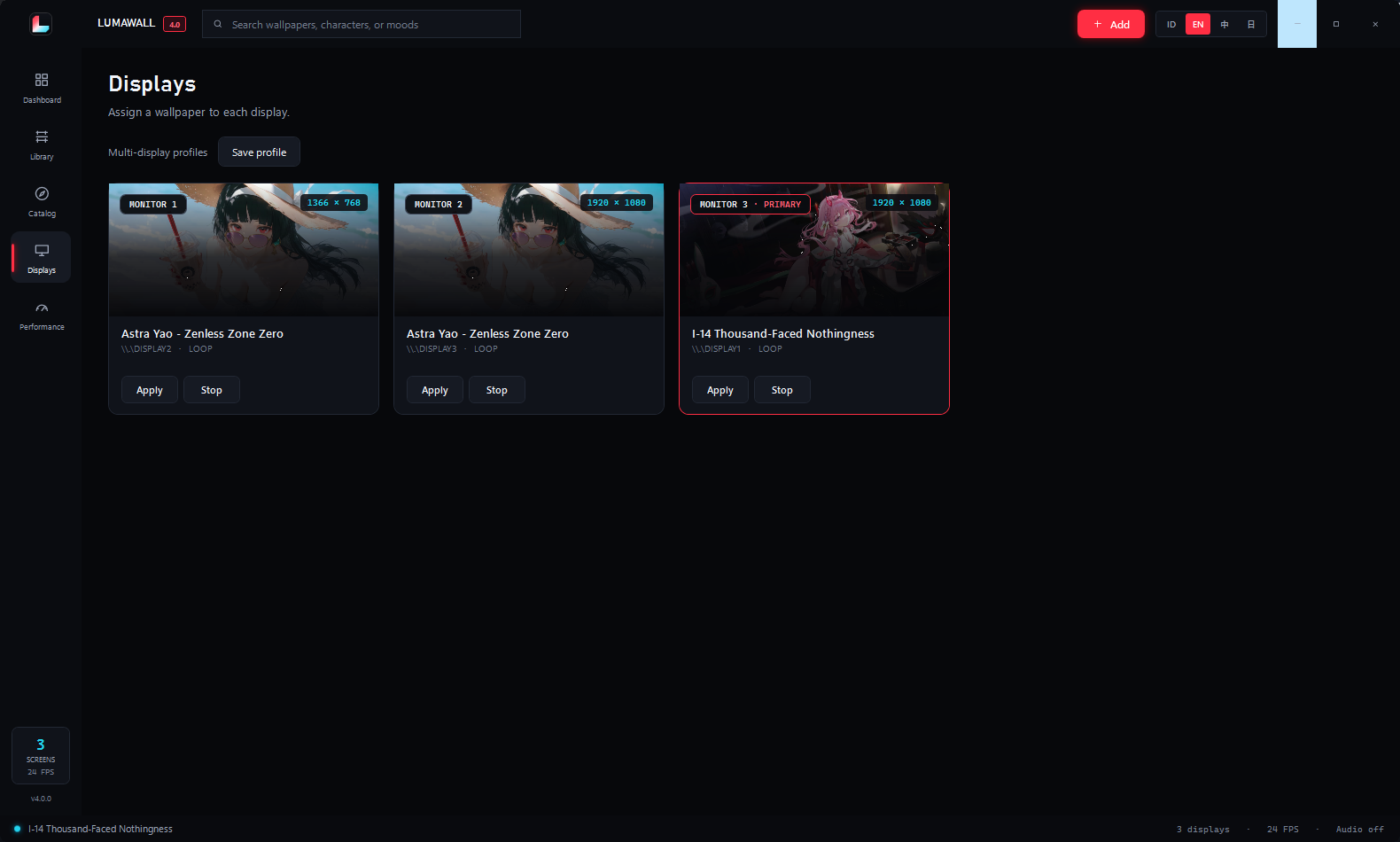Click the 4.0 version badge

pos(175,24)
